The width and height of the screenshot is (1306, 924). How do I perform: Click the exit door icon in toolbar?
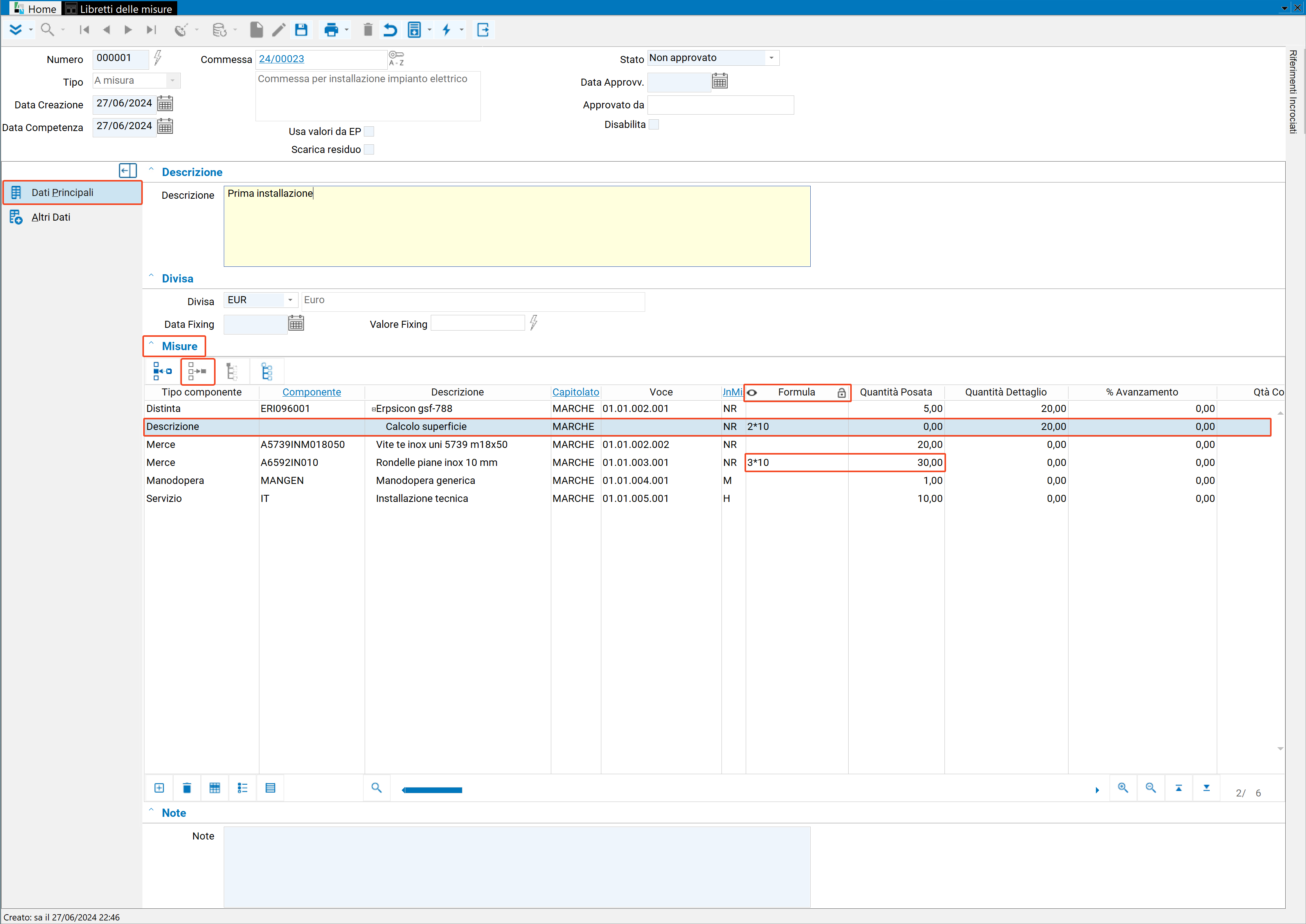[x=483, y=30]
